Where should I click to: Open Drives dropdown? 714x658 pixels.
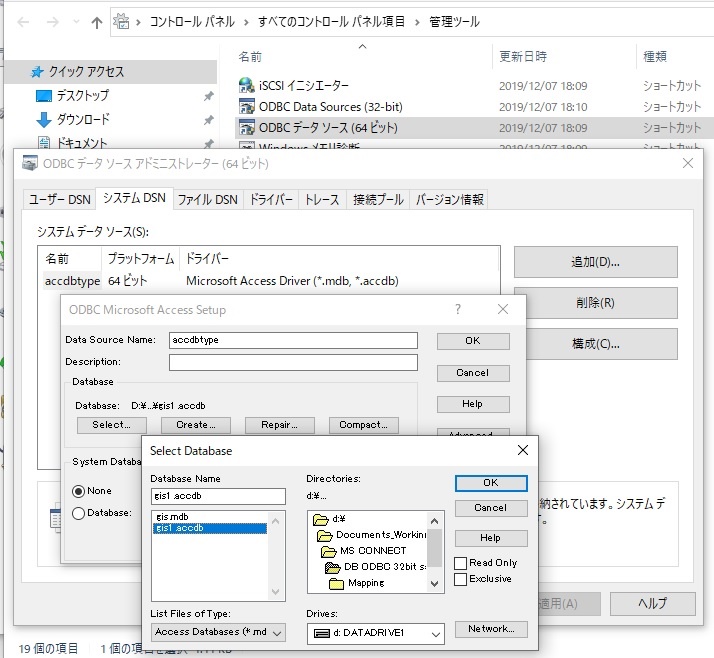point(376,633)
